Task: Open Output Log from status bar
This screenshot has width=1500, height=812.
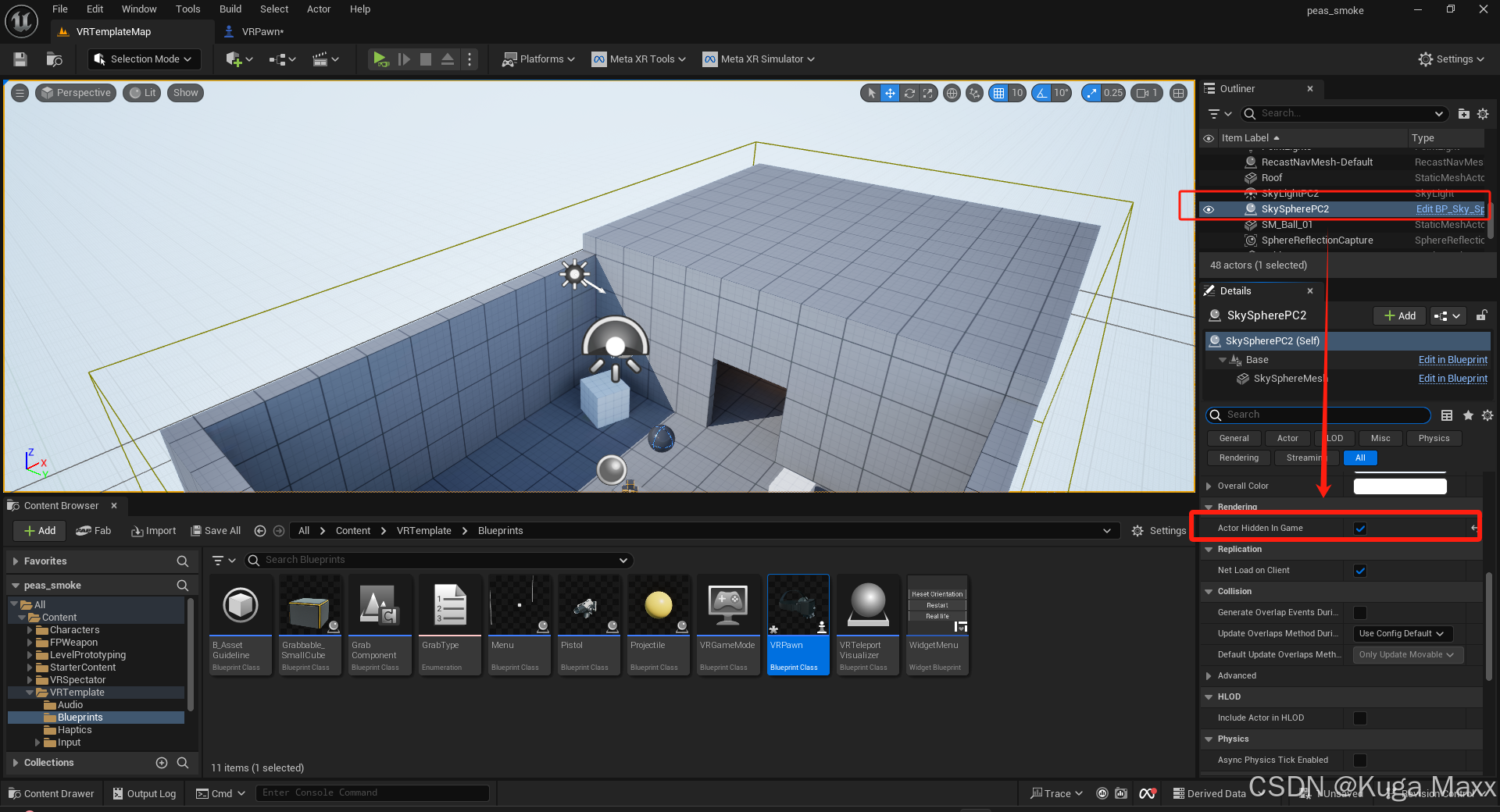Action: [145, 794]
